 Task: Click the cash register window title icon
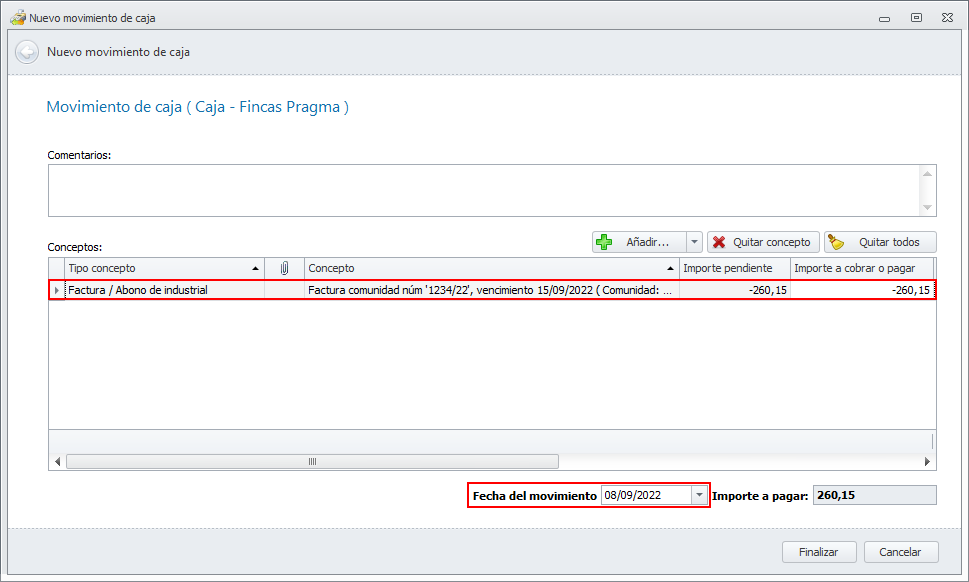(17, 17)
